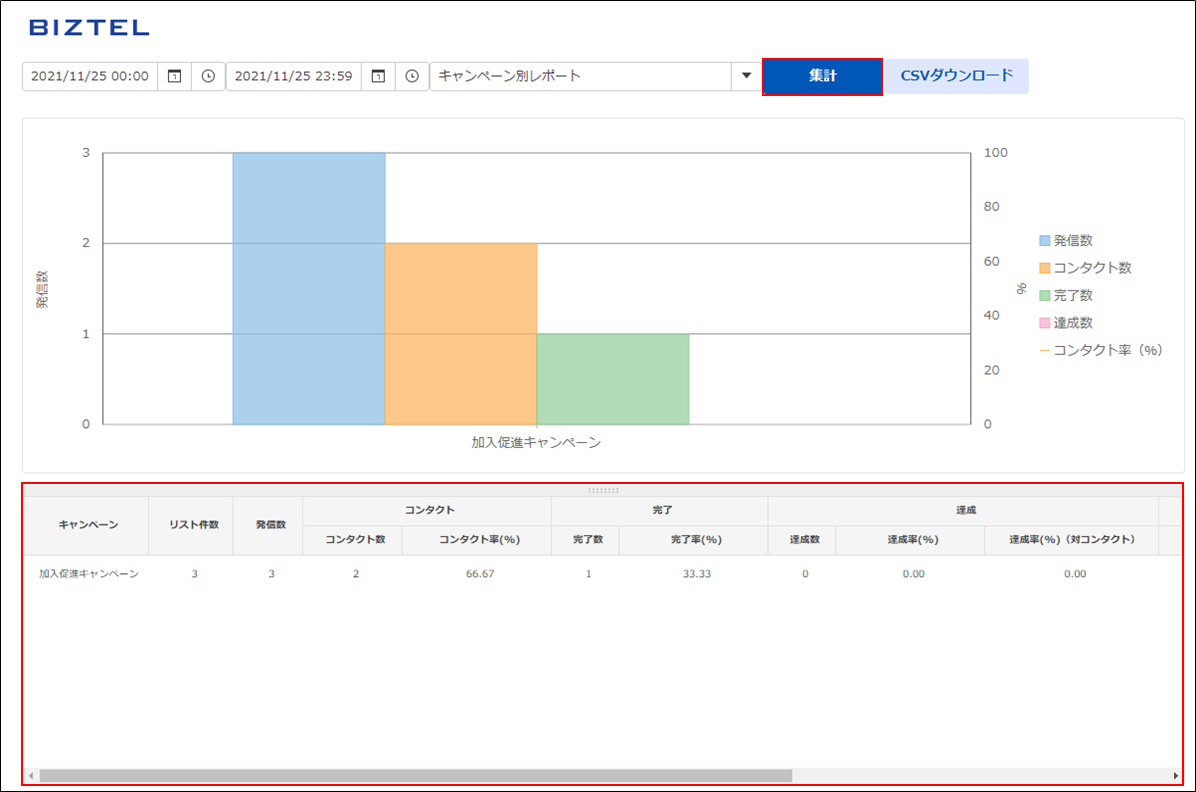Toggle the 完了数 legend swatch

point(1044,296)
